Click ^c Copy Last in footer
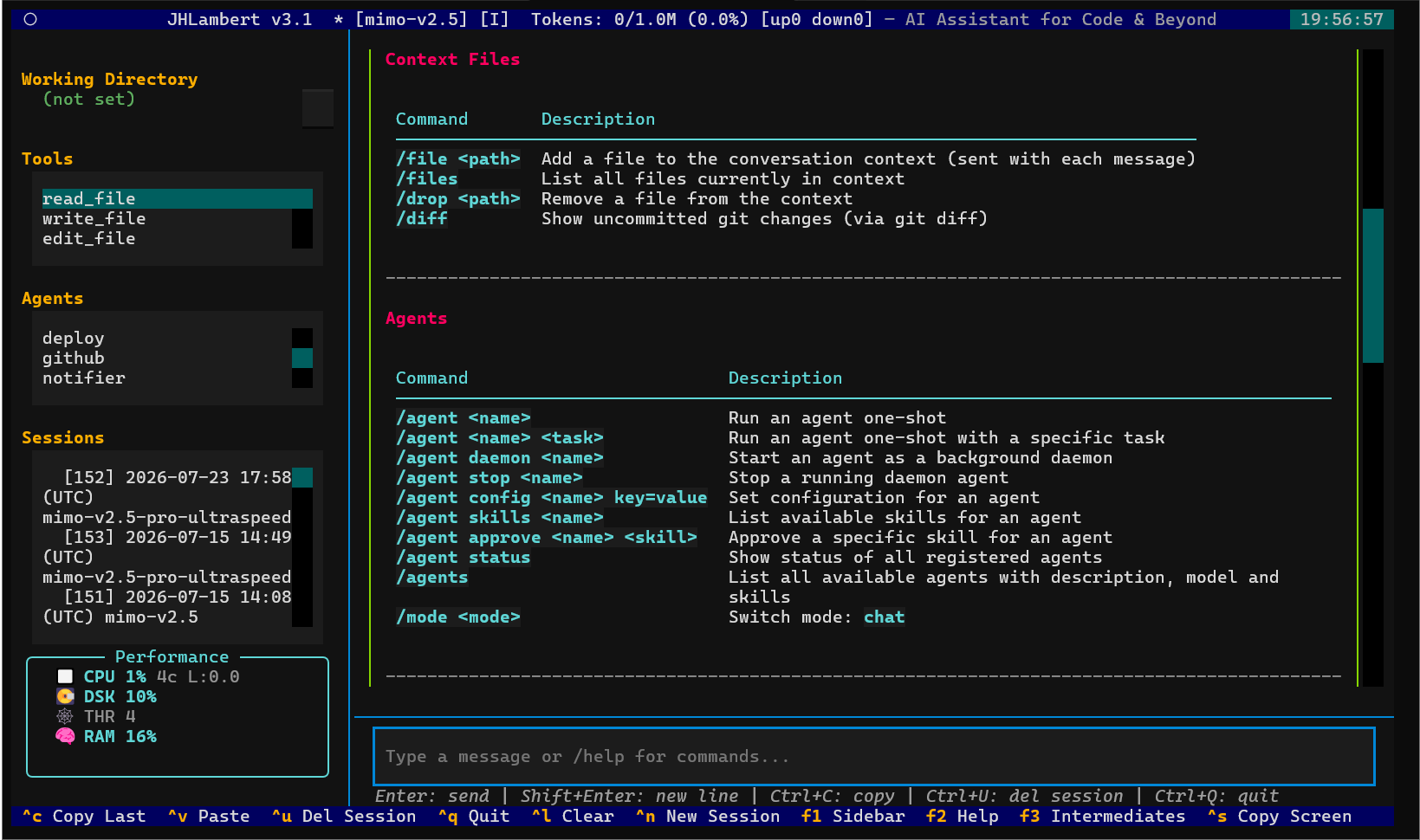1420x840 pixels. coord(84,816)
